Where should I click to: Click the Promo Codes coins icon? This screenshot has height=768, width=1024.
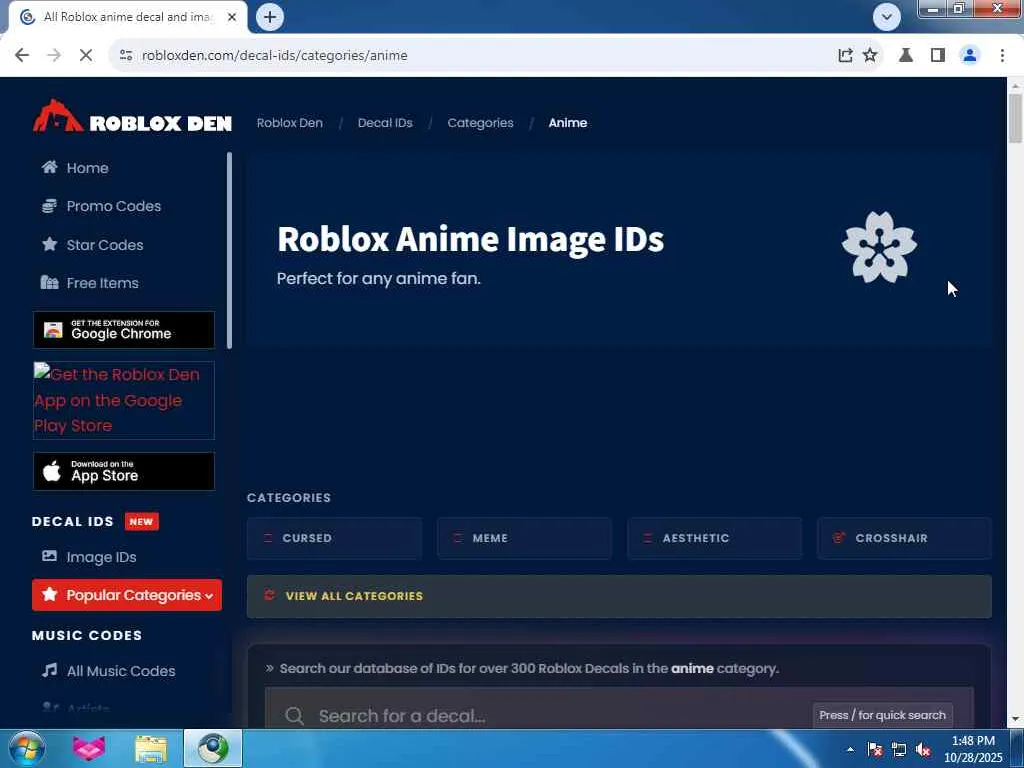click(x=50, y=206)
